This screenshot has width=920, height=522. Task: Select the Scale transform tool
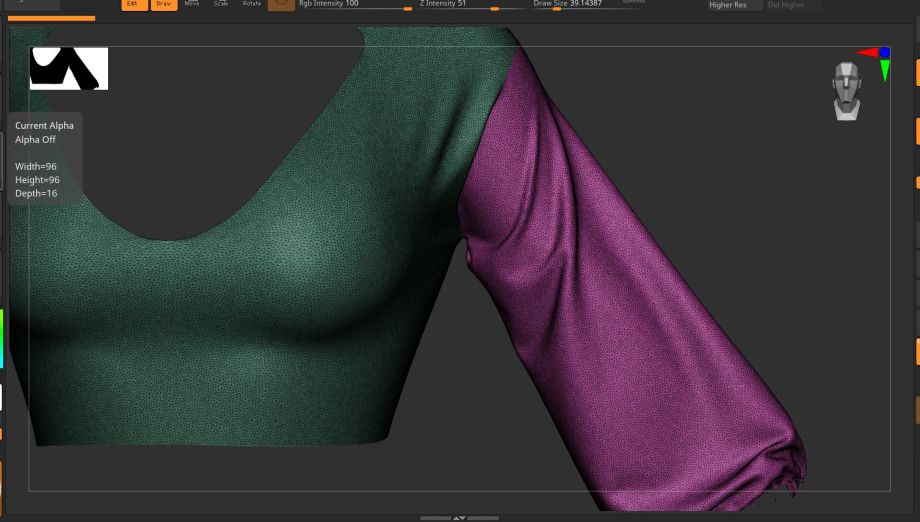pyautogui.click(x=221, y=4)
